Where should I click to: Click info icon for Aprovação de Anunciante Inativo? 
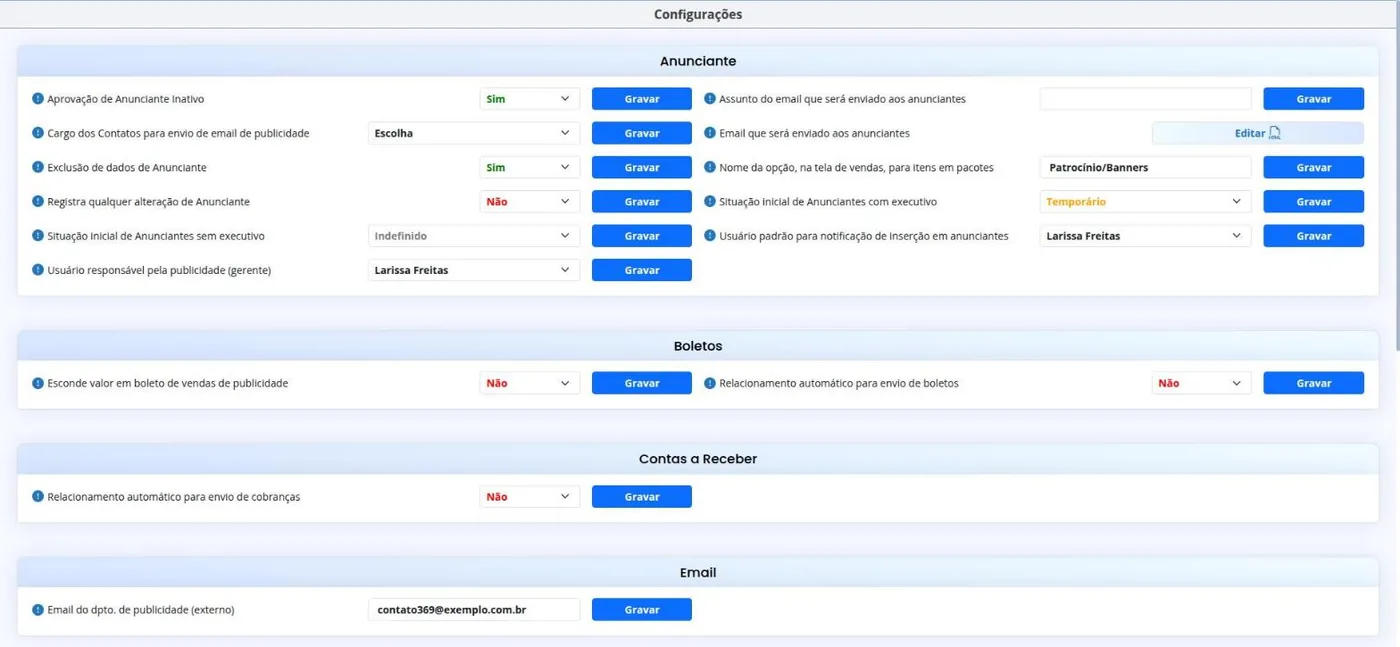[x=38, y=99]
